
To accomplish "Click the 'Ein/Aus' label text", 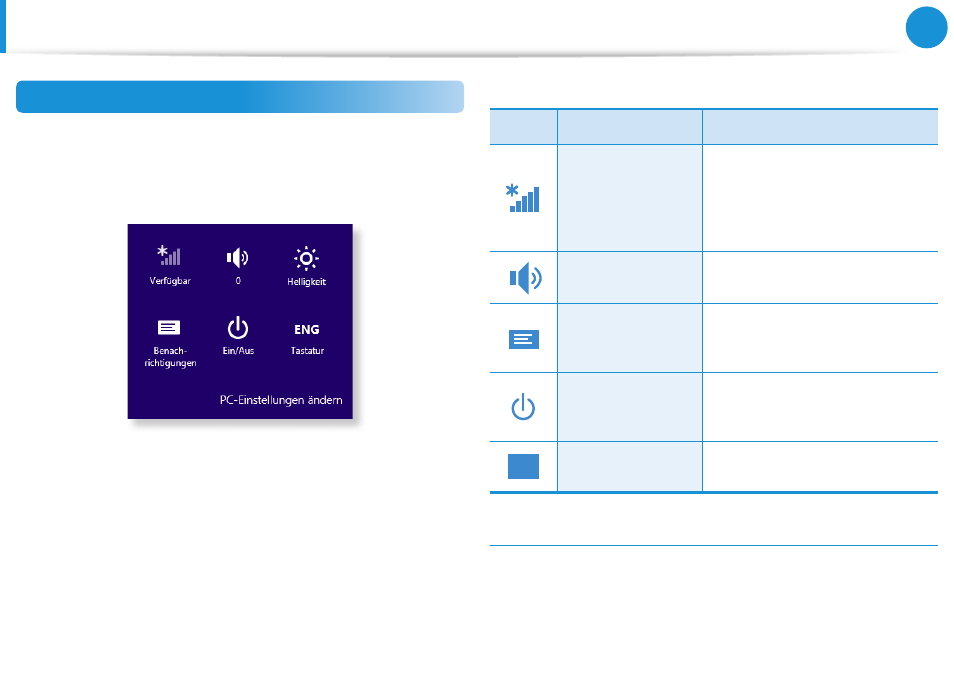I will (x=238, y=351).
